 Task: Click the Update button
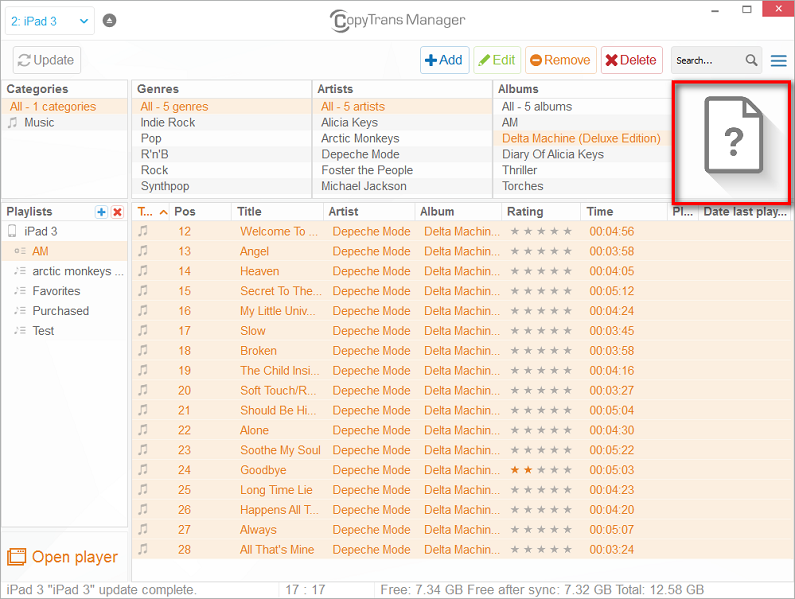tap(46, 60)
